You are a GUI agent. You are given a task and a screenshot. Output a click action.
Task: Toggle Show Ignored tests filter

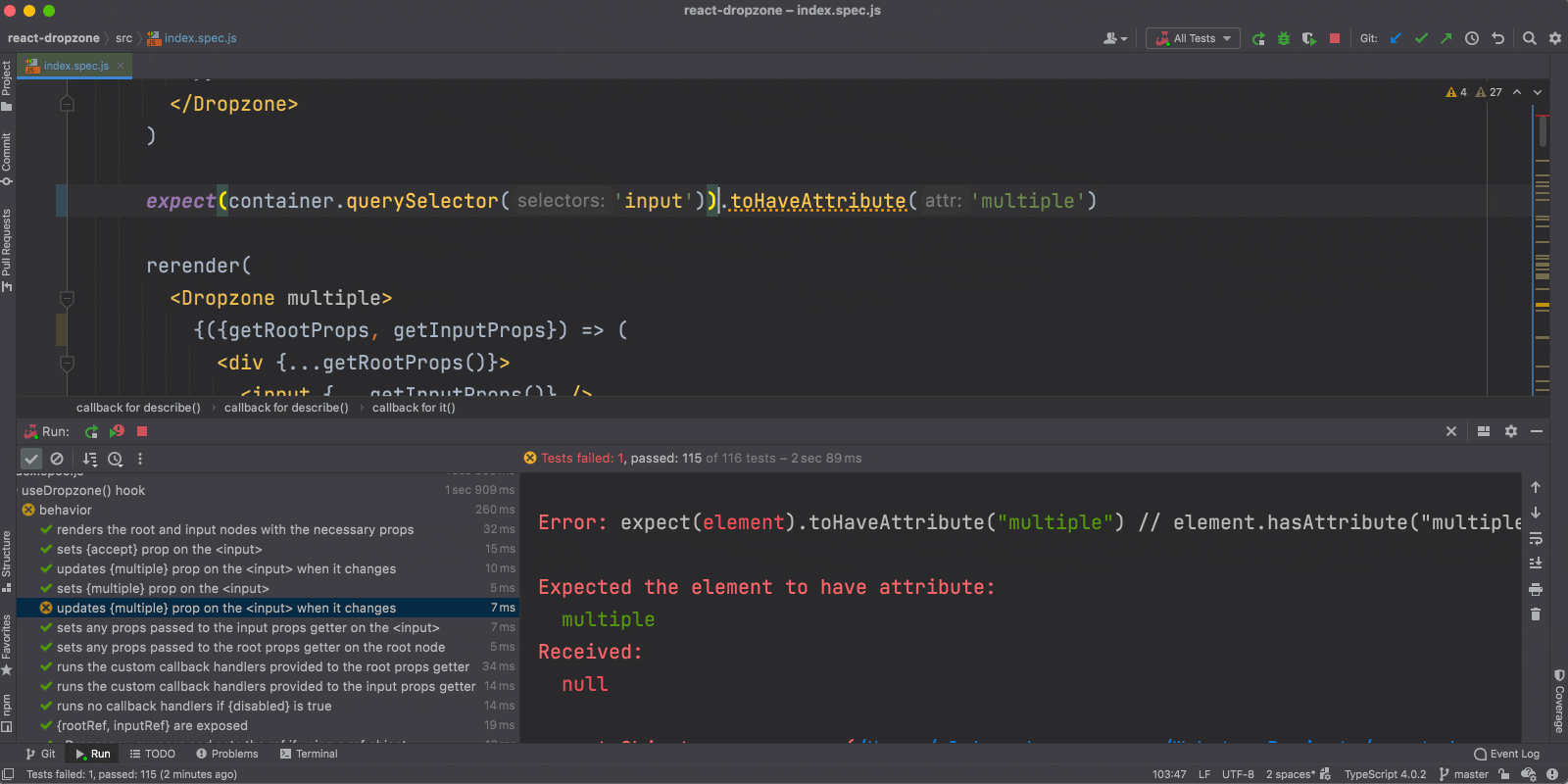tap(57, 459)
